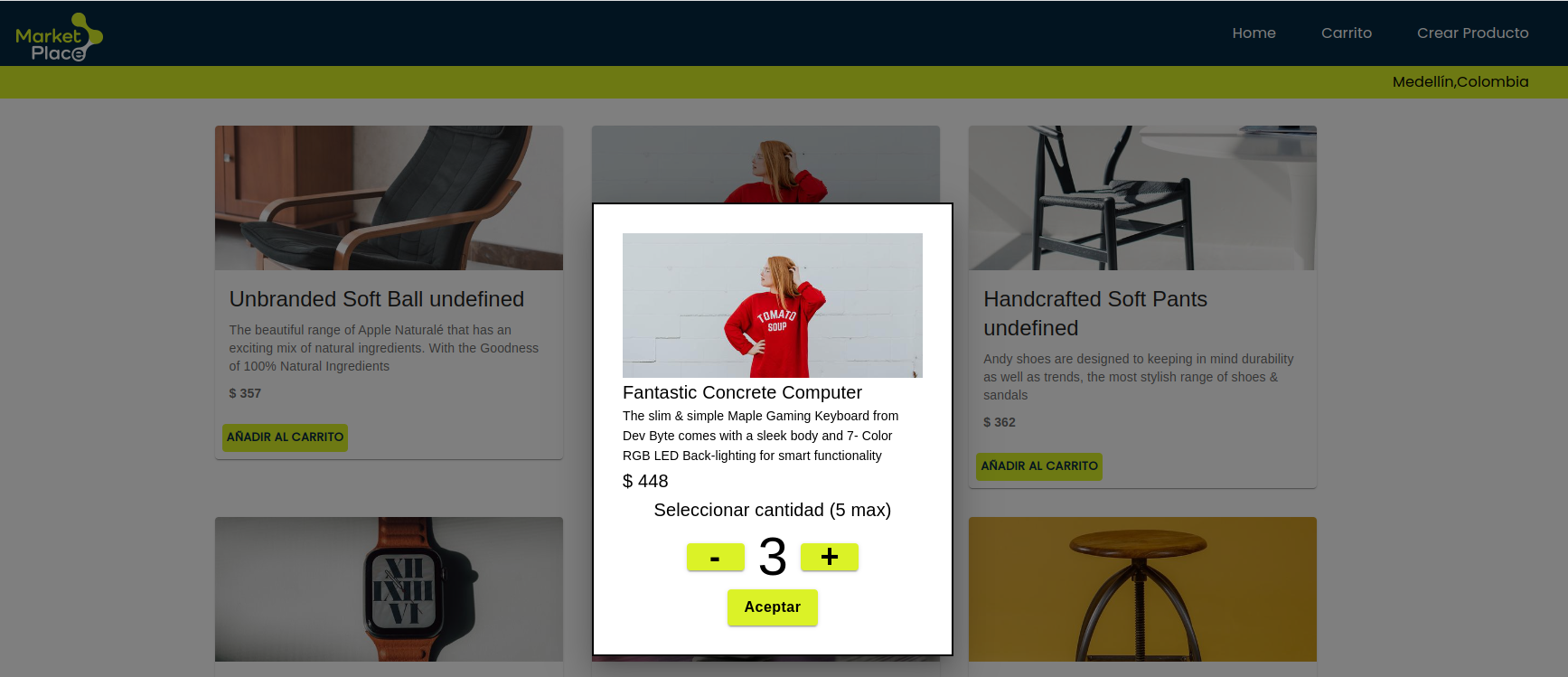This screenshot has height=677, width=1568.
Task: Click the quantity number 3 display
Action: point(772,557)
